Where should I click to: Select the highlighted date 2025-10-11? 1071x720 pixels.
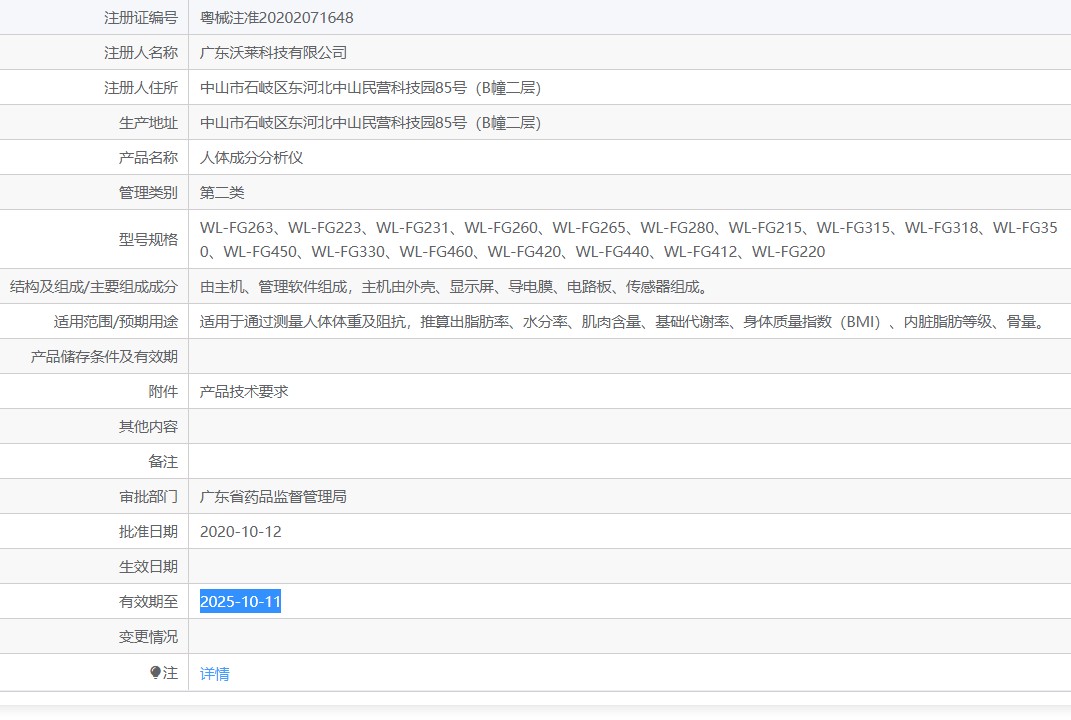[240, 601]
